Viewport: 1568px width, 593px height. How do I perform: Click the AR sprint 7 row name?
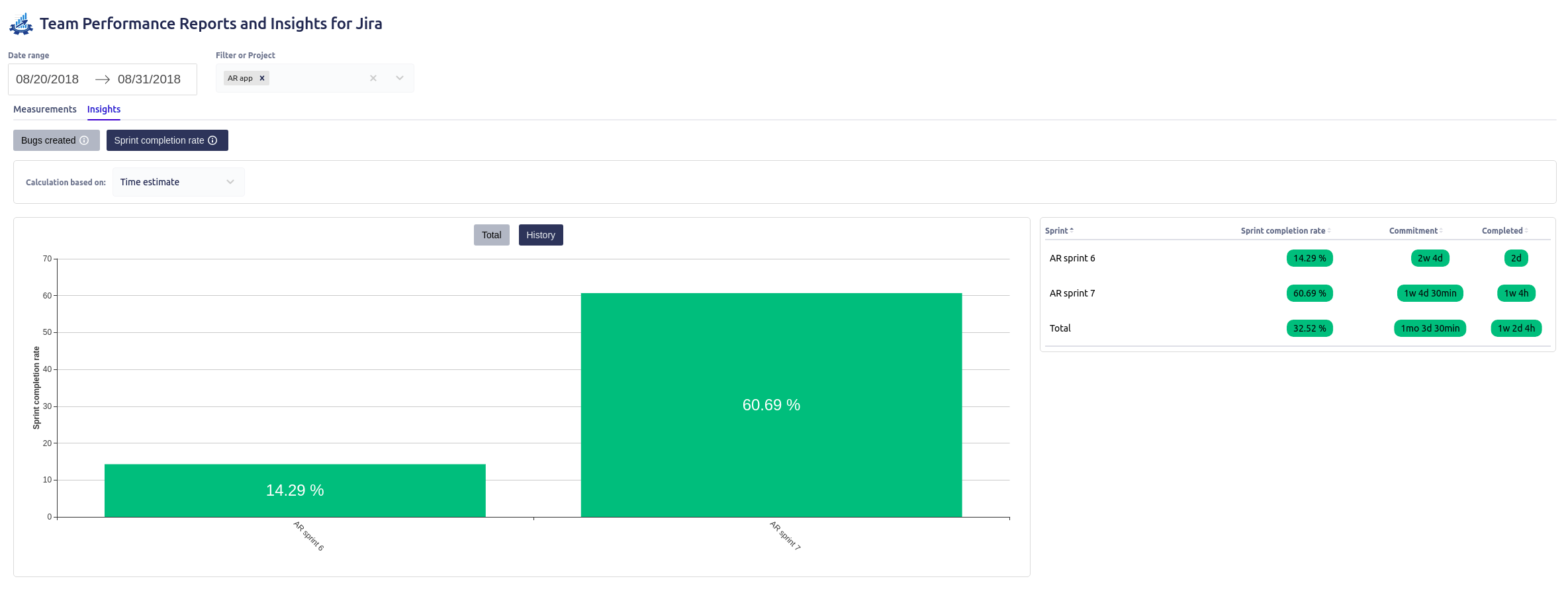click(1072, 293)
